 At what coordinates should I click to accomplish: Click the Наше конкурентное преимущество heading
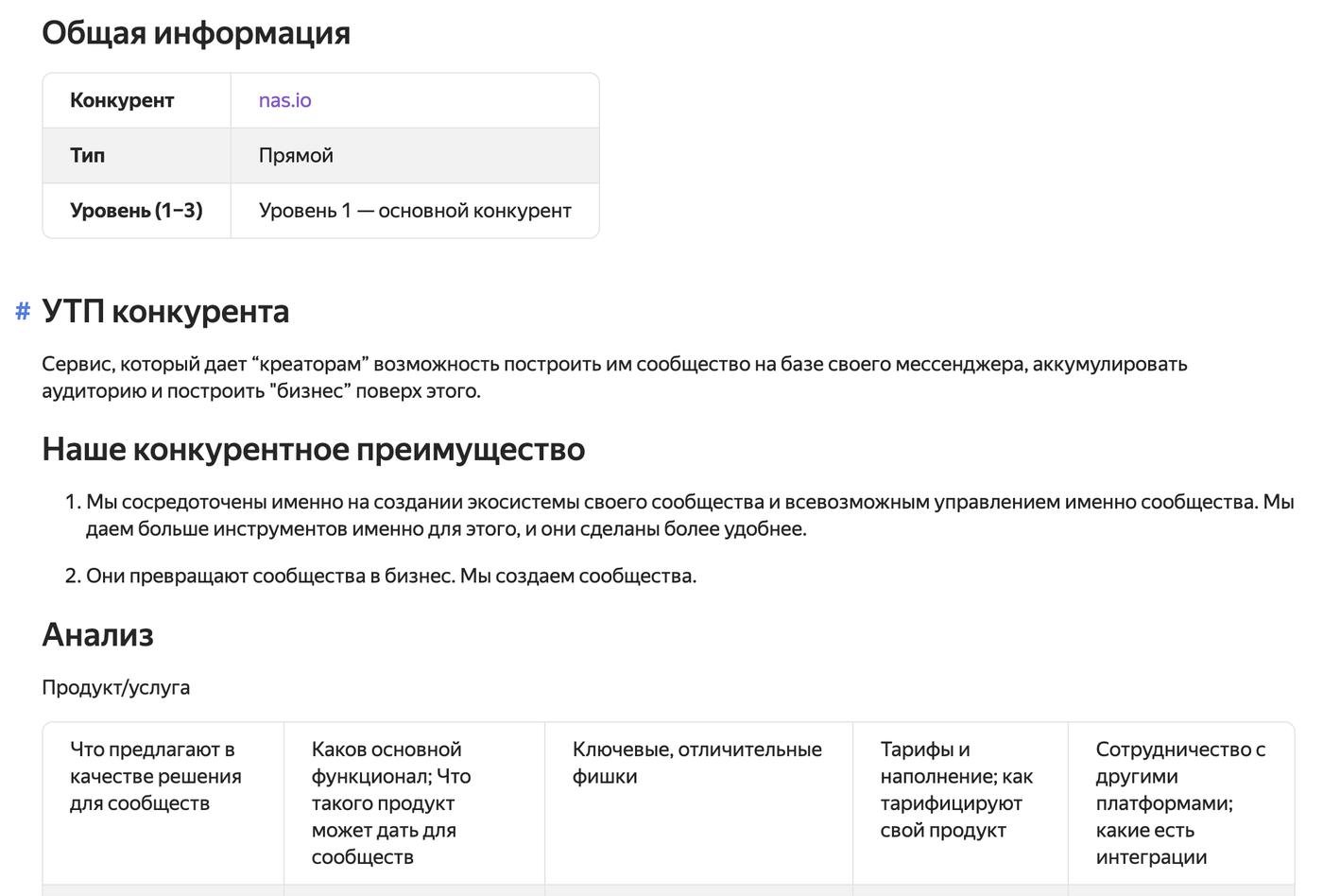(313, 449)
